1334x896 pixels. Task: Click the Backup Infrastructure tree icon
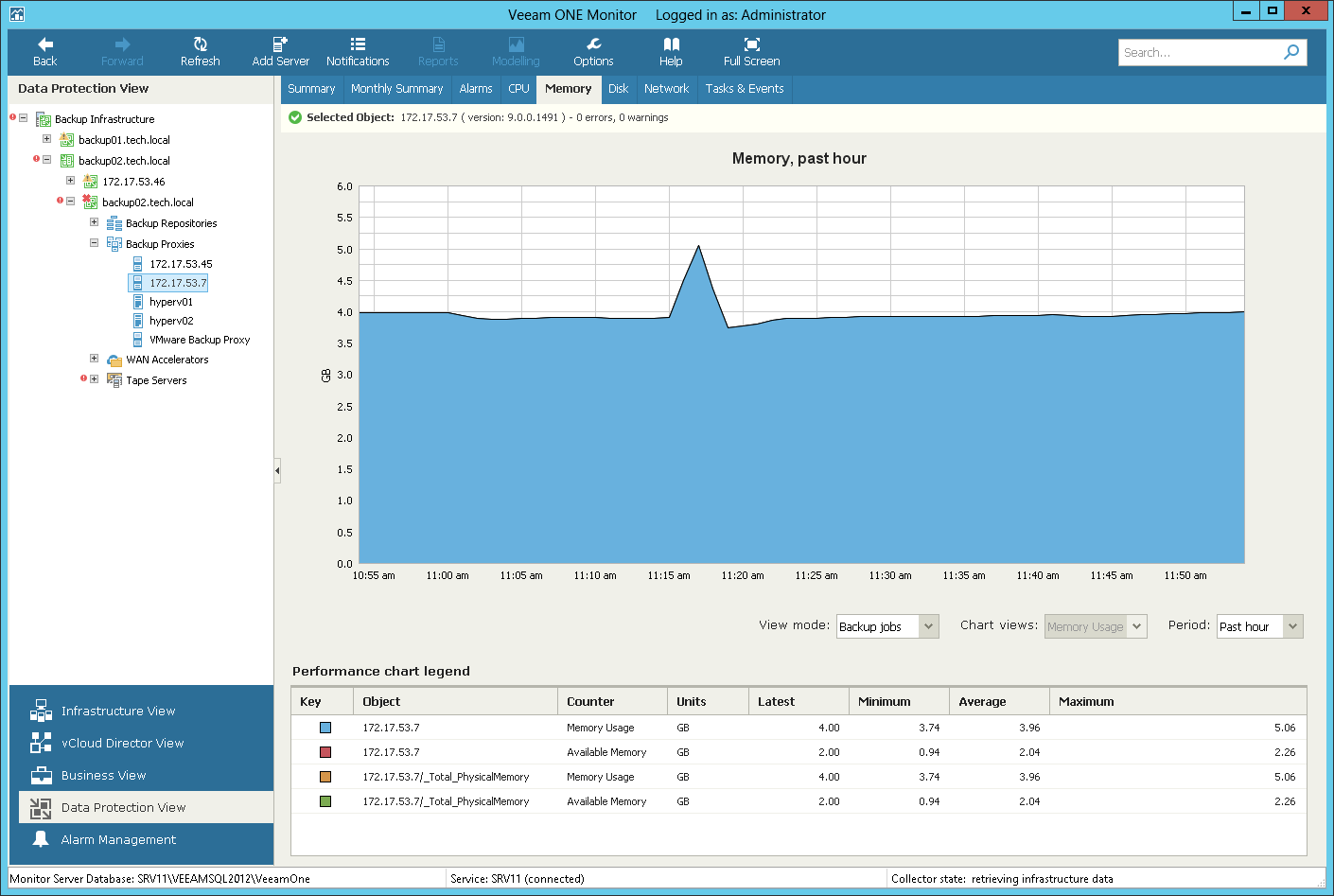(43, 119)
